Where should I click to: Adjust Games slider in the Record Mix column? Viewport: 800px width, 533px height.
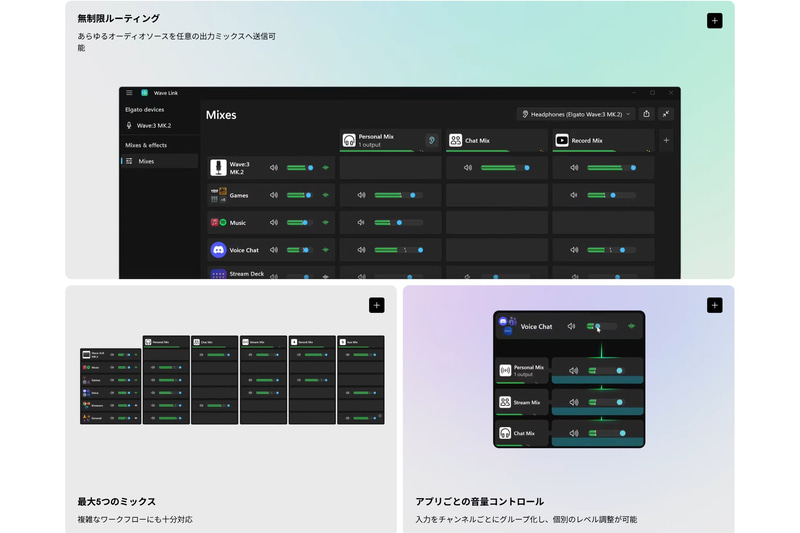pos(611,195)
